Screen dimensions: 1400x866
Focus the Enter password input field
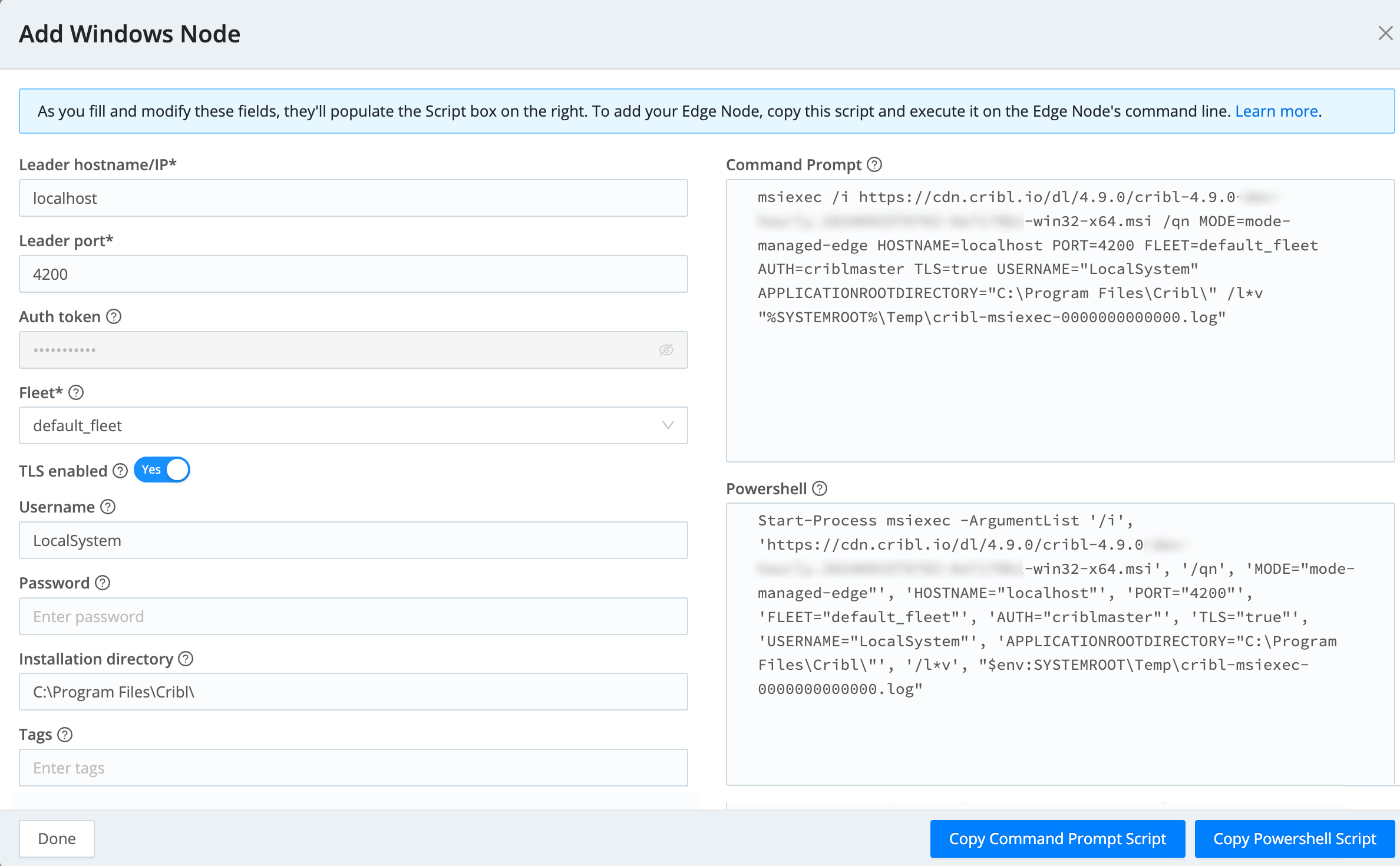click(x=352, y=616)
